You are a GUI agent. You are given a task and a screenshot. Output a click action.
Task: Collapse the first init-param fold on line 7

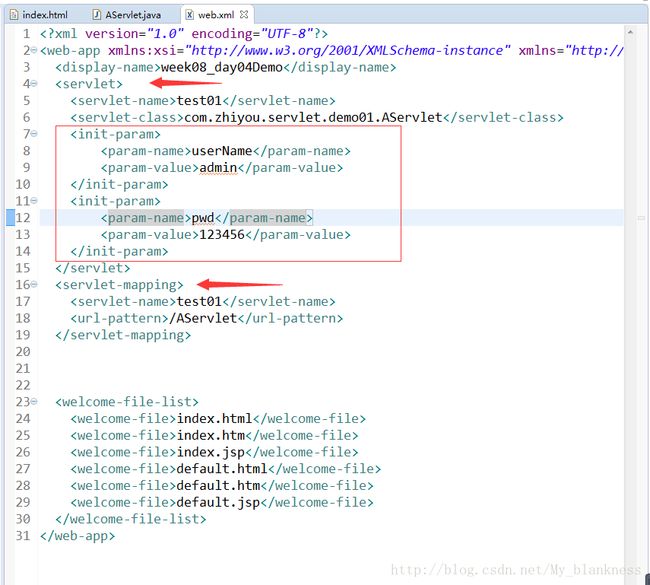(34, 134)
